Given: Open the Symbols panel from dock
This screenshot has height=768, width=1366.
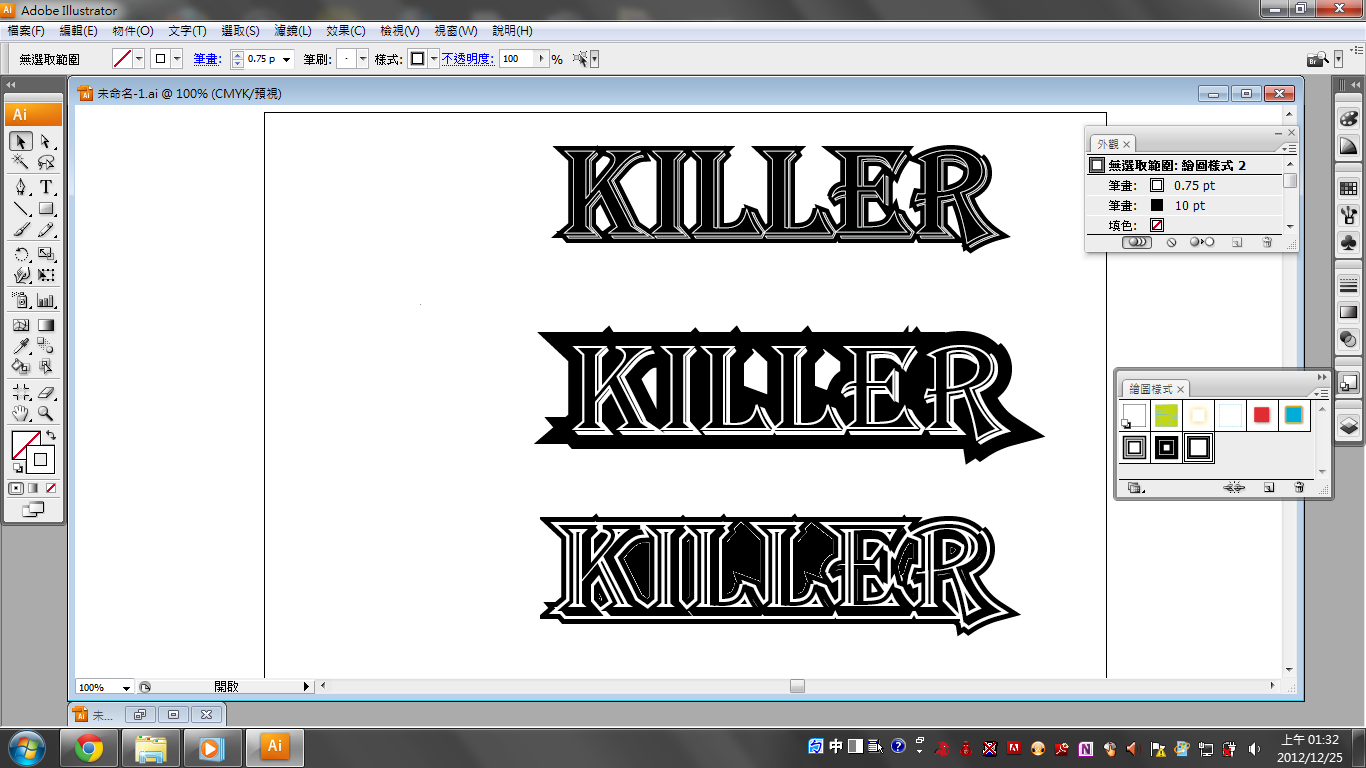Looking at the screenshot, I should [x=1348, y=243].
